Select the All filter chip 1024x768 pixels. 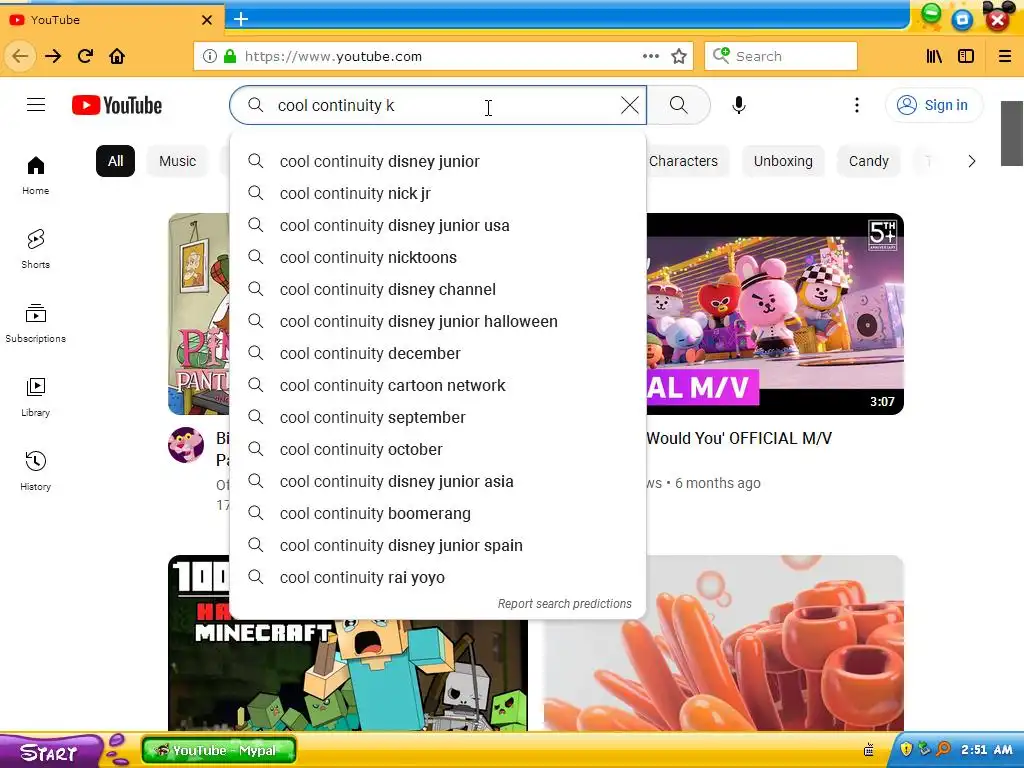(x=116, y=161)
